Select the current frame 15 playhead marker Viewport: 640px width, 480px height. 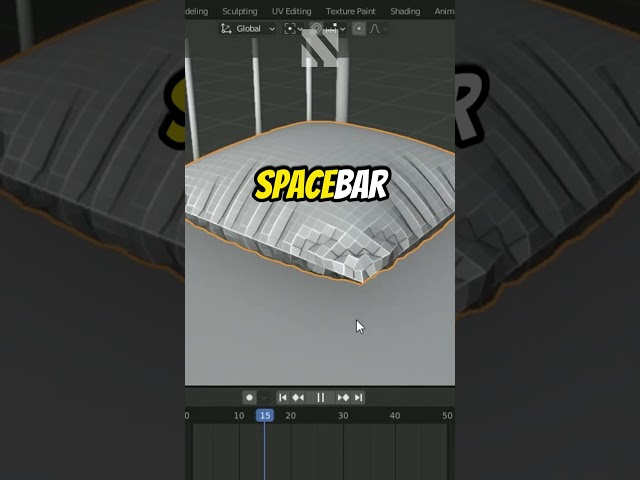[265, 416]
